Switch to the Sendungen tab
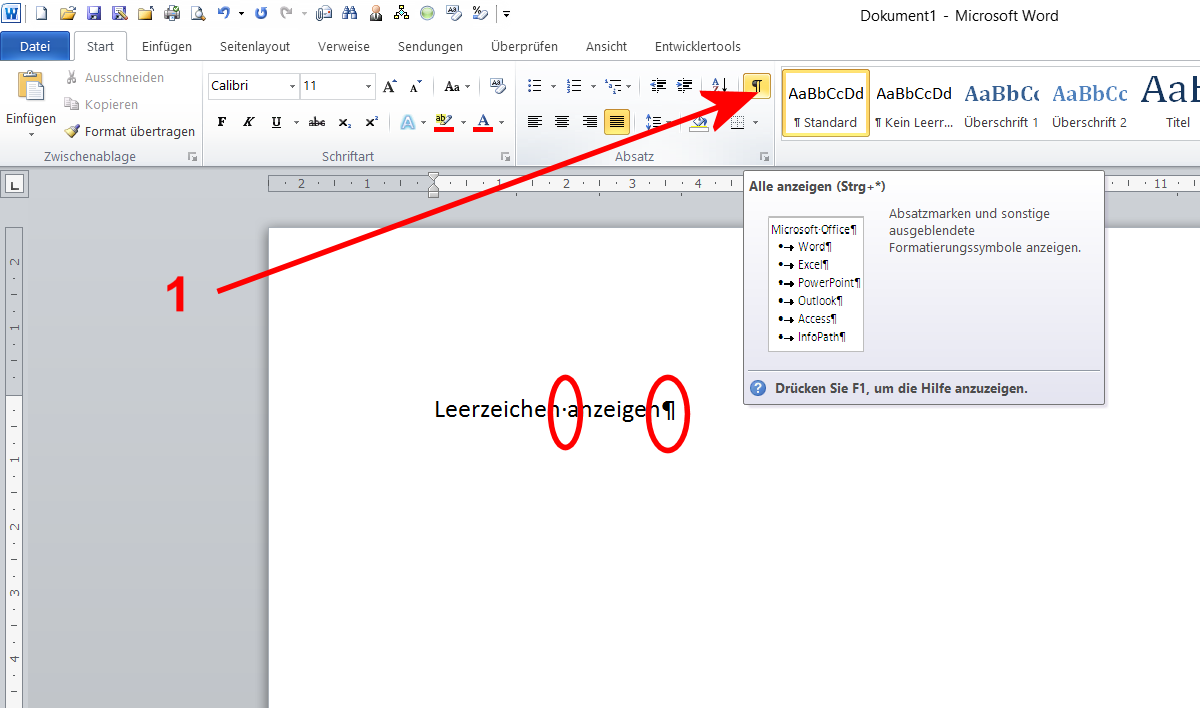1200x708 pixels. (x=430, y=46)
